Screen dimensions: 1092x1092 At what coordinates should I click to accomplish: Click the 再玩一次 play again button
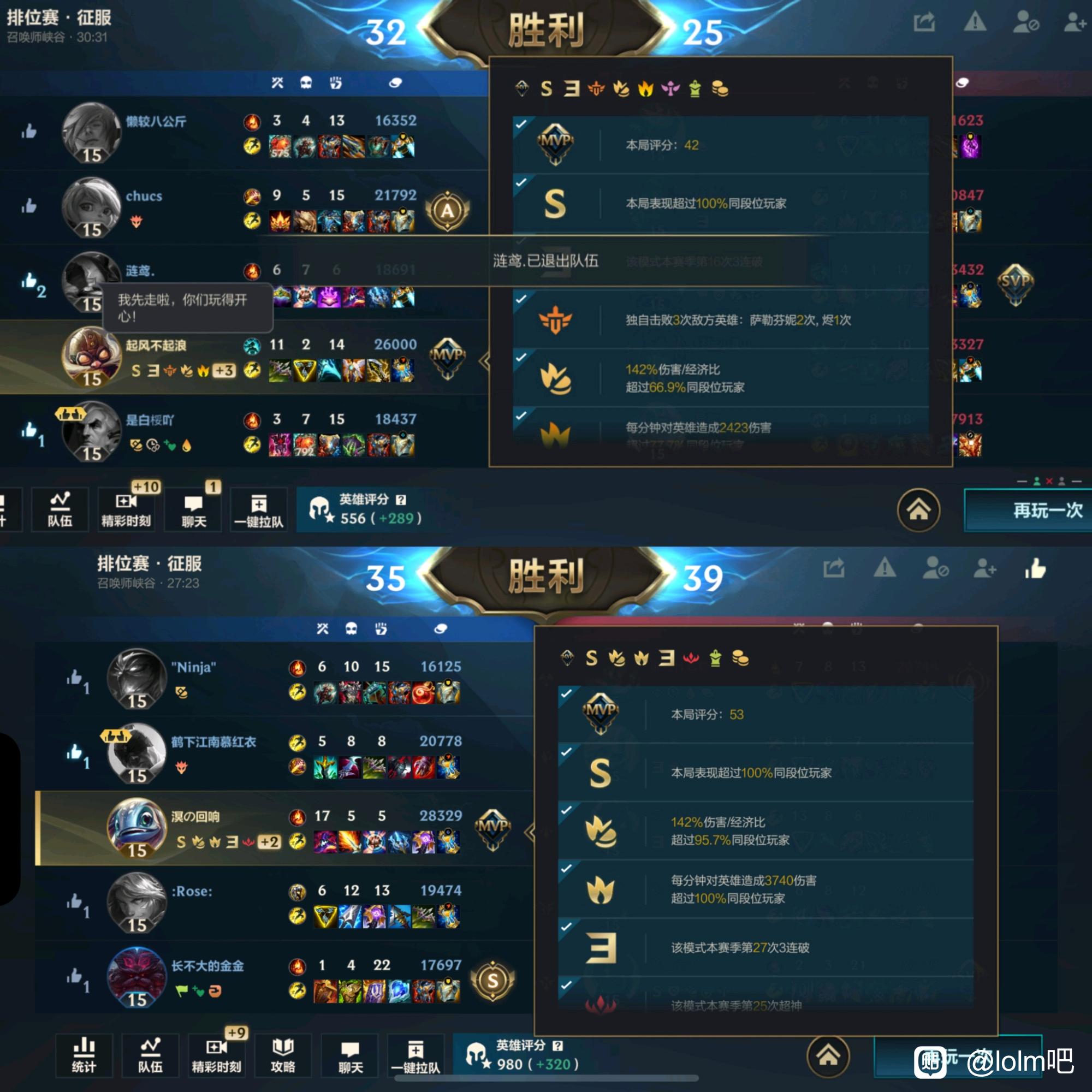(x=1028, y=511)
